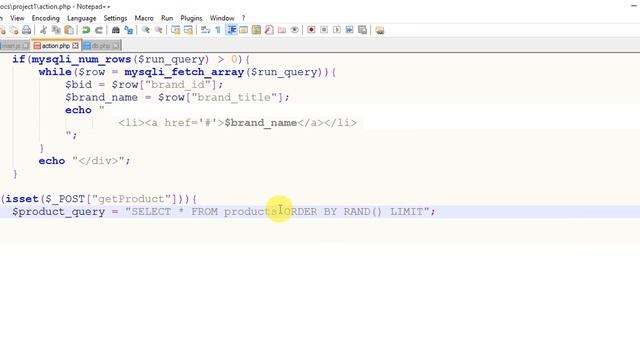The image size is (640, 360).
Task: Click the last toolbar icon after macro buttons
Action: [x=380, y=30]
